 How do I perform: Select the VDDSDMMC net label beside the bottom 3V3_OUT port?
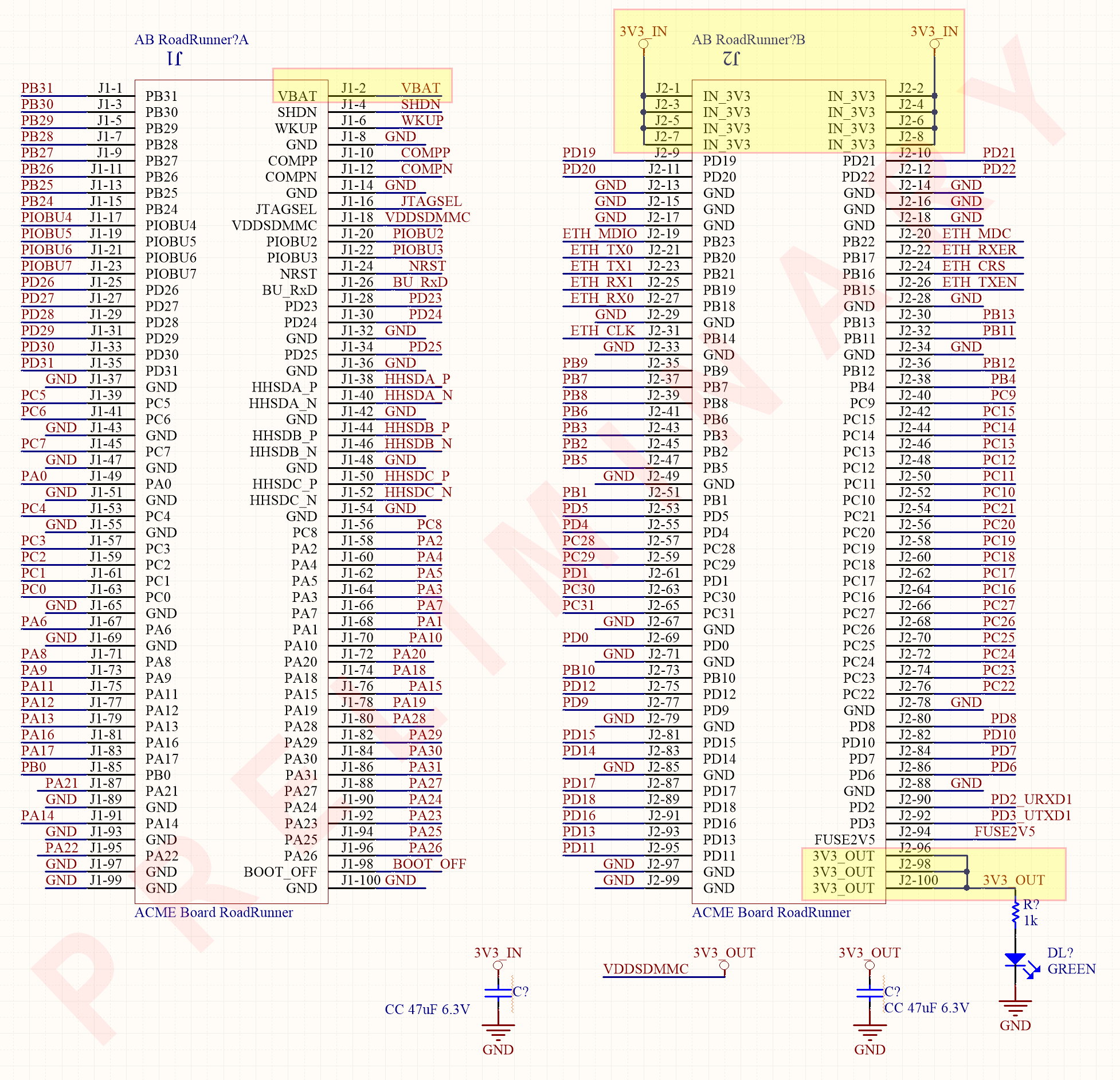(x=646, y=969)
